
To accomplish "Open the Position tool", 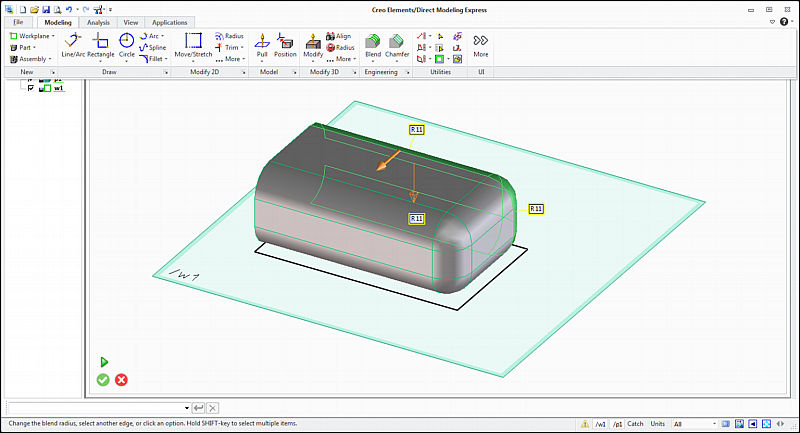I will 285,45.
